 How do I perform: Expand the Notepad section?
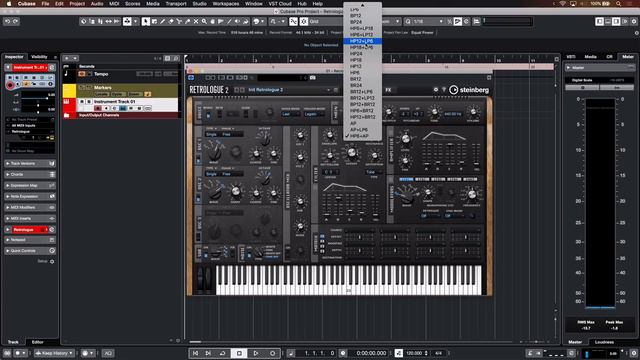pos(30,240)
